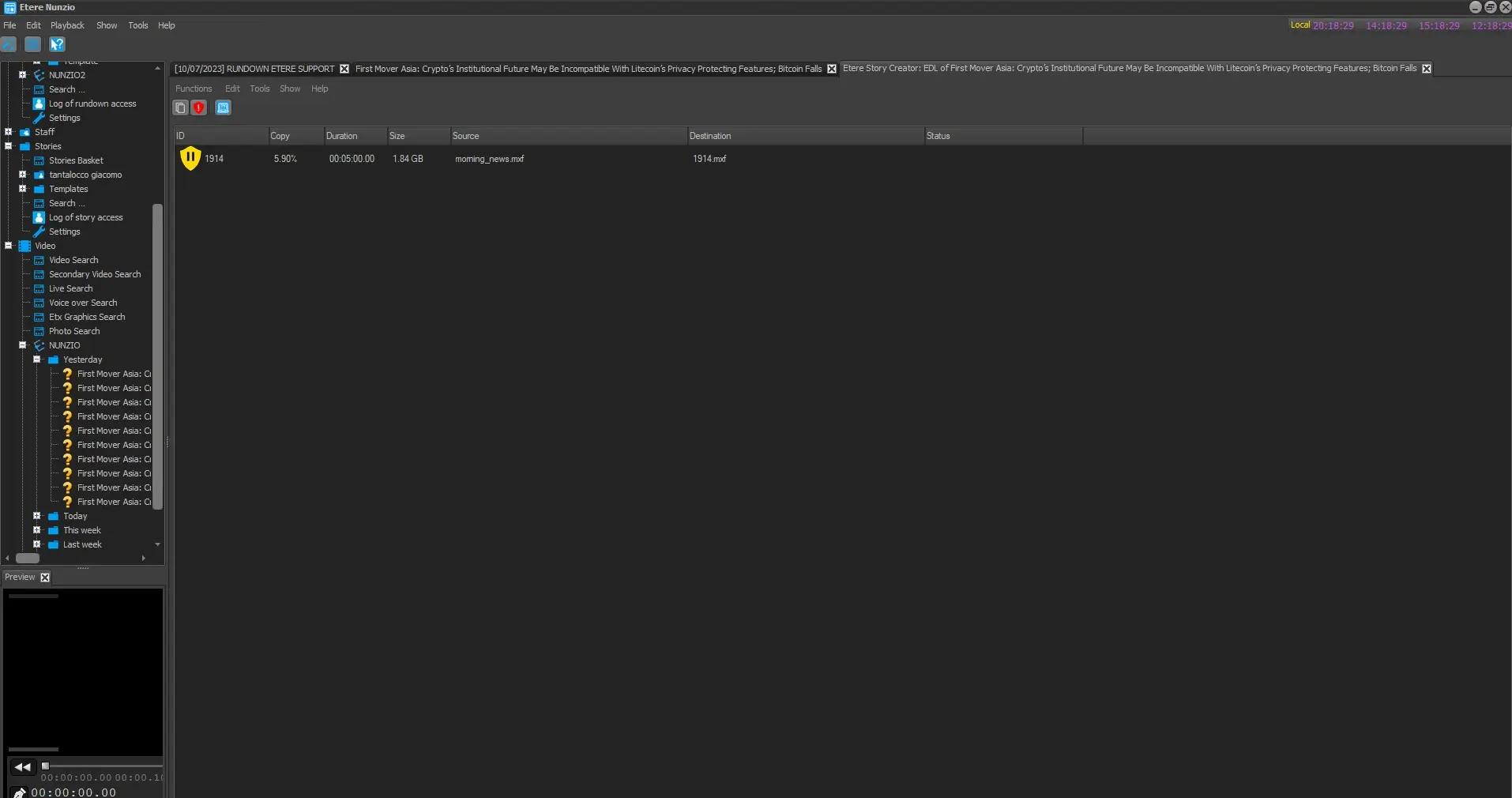The image size is (1512, 798).
Task: Click the blue monitor toolbar icon
Action: [223, 107]
